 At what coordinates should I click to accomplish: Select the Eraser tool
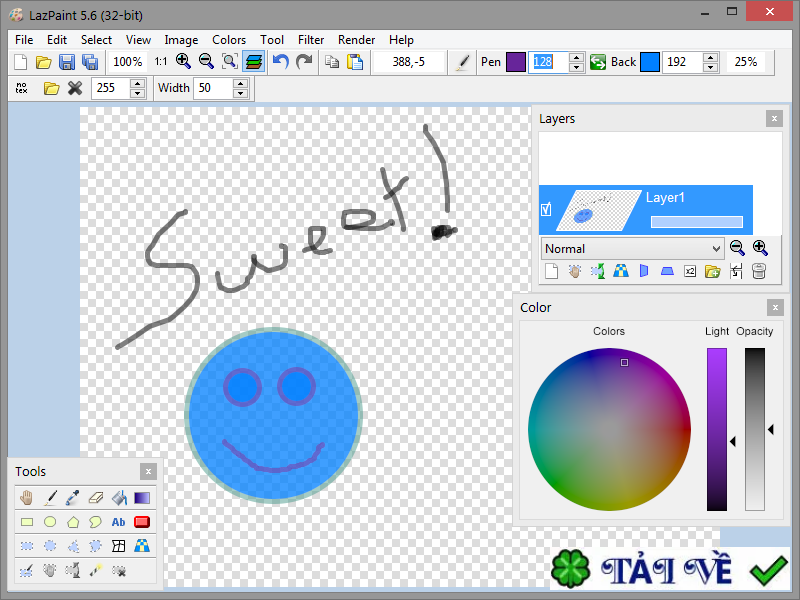(95, 498)
